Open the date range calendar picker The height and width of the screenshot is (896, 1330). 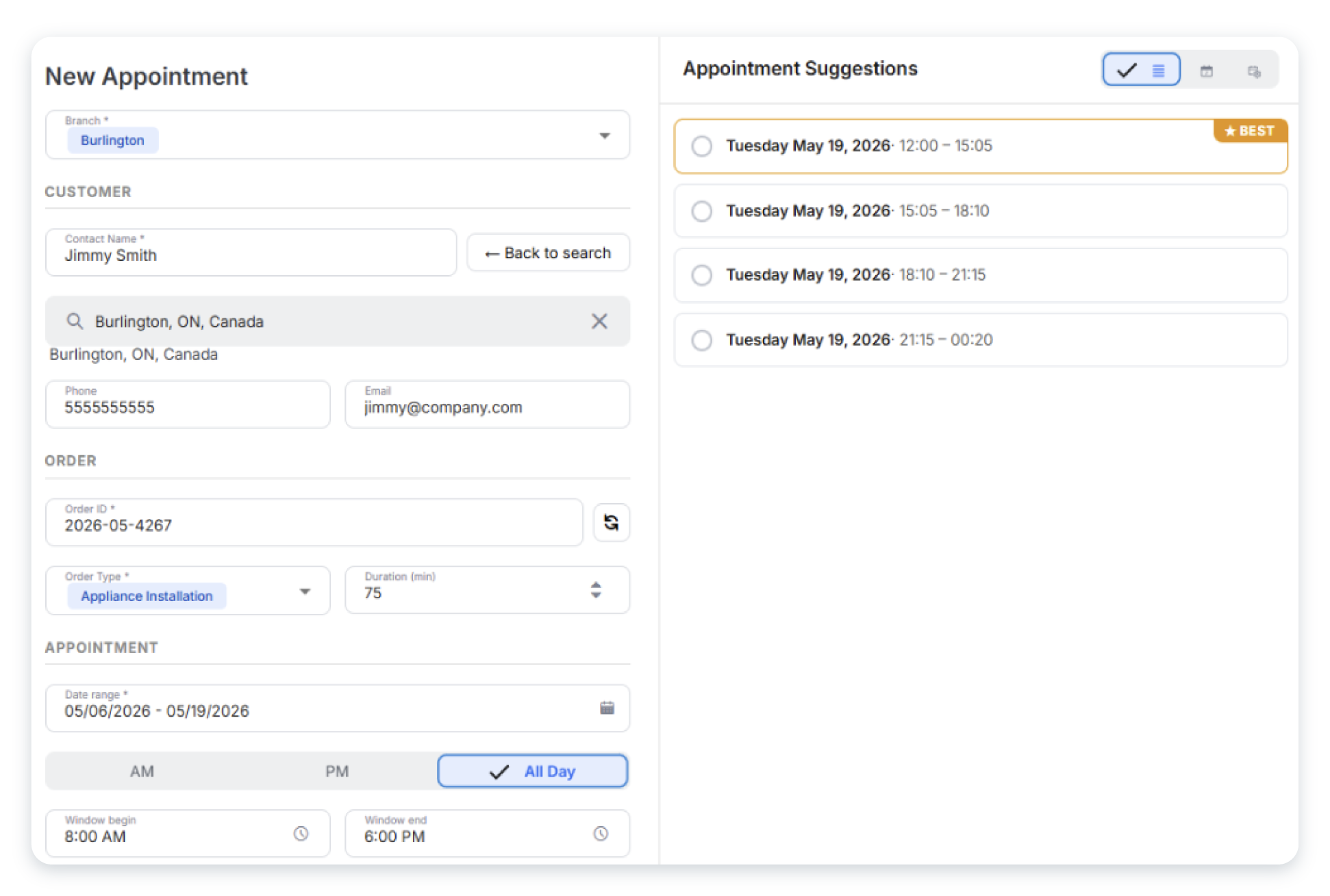point(607,708)
